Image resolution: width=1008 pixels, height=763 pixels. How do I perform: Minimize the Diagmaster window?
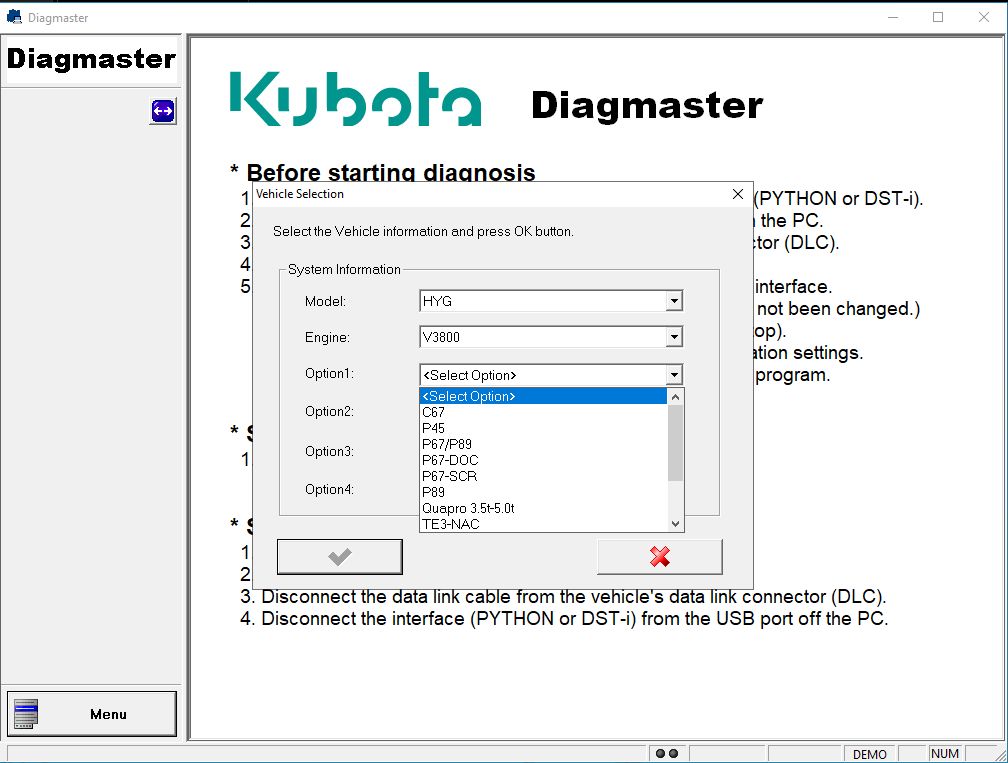[893, 17]
